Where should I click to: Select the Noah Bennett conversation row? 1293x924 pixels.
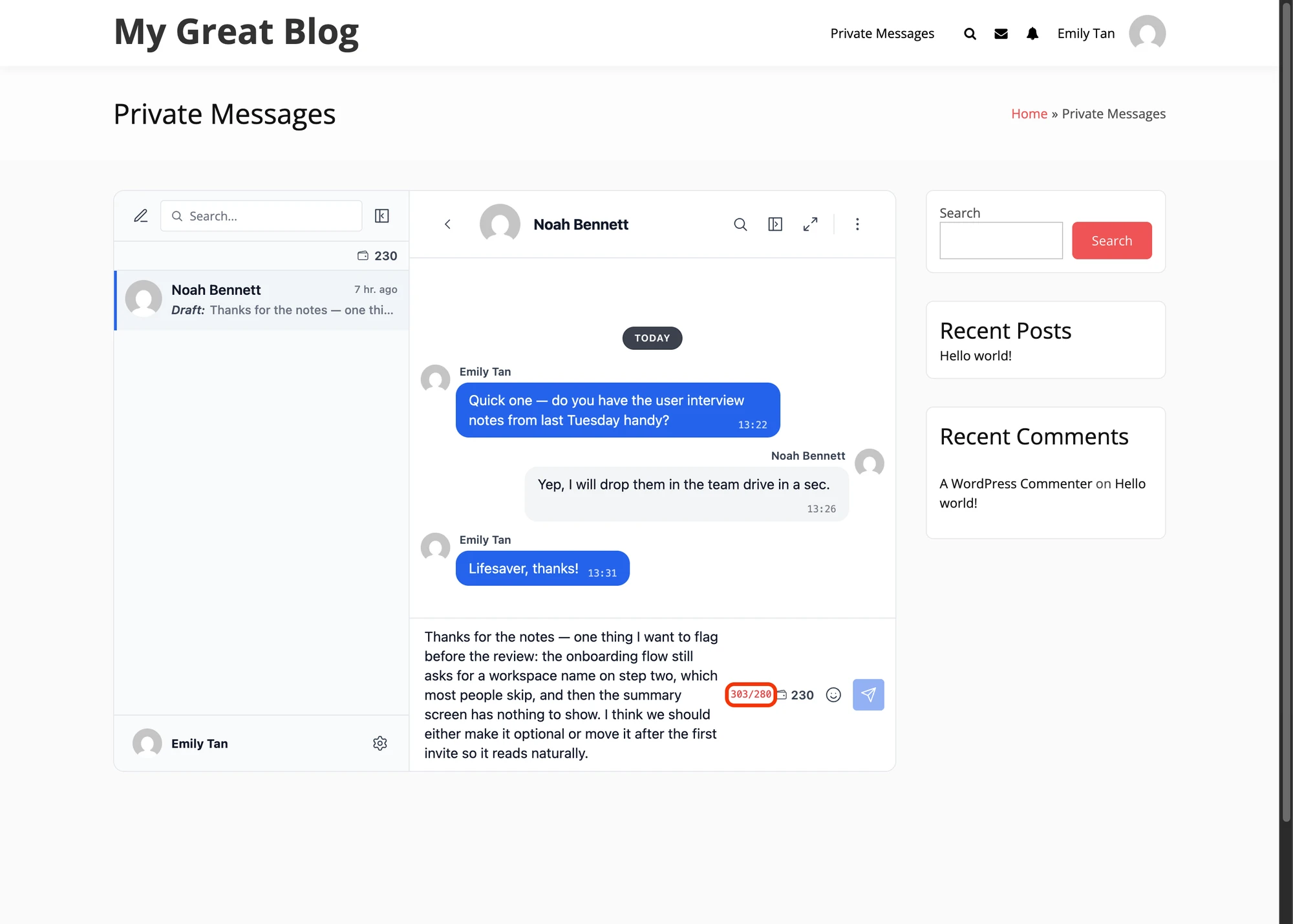[x=262, y=300]
